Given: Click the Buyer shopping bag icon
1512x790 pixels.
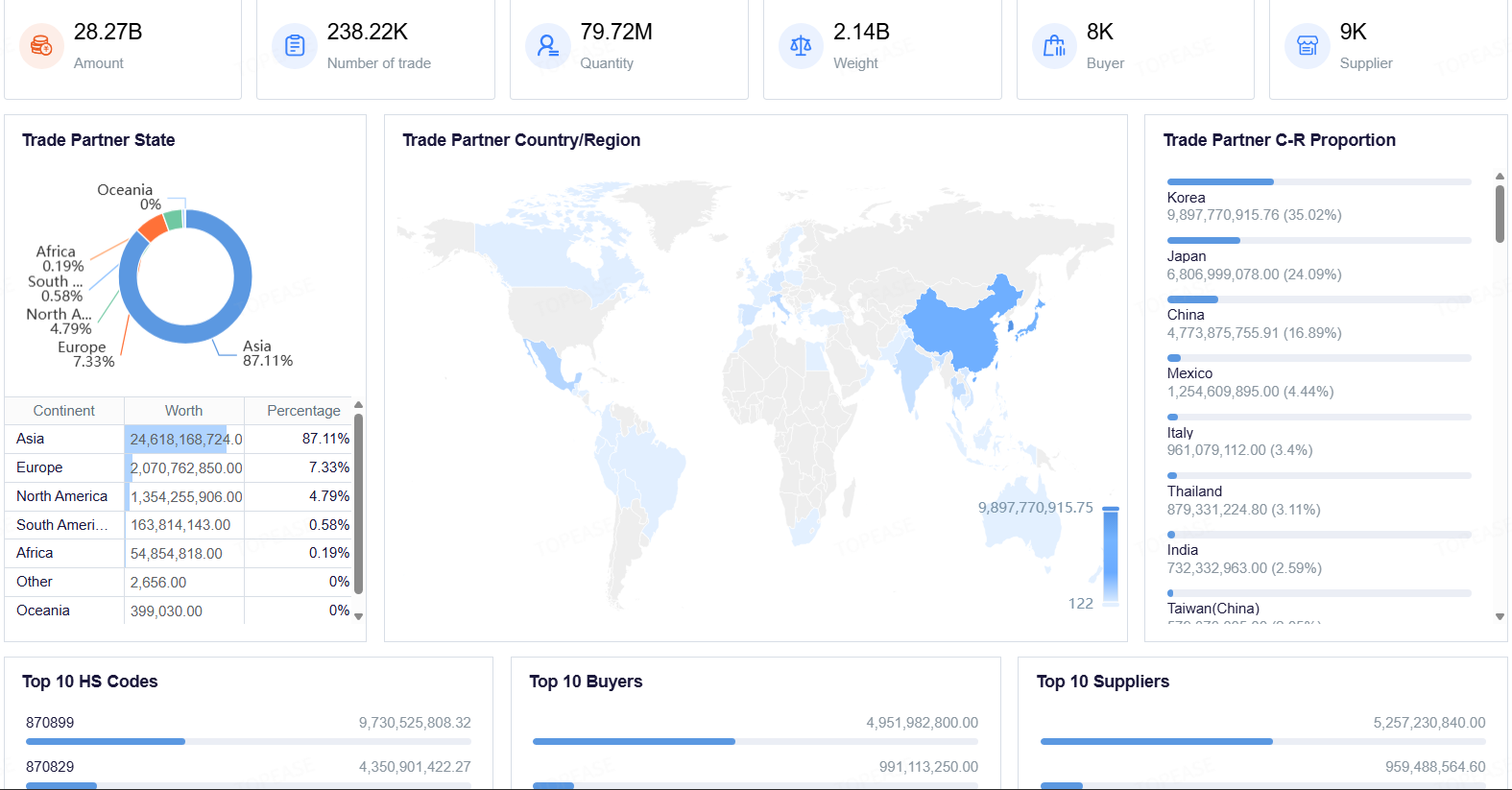Looking at the screenshot, I should coord(1054,45).
